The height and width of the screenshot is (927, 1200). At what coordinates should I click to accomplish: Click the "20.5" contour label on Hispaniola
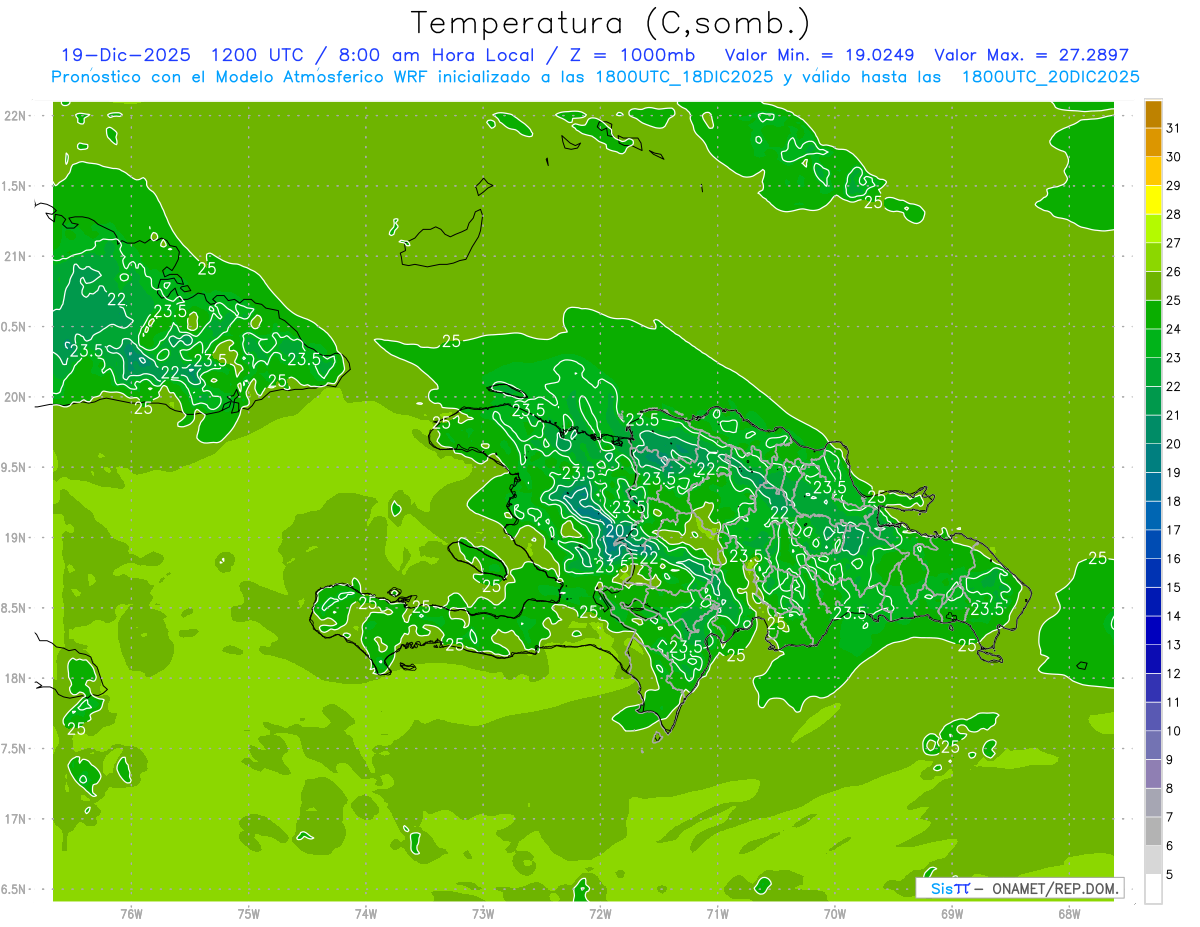tap(621, 530)
